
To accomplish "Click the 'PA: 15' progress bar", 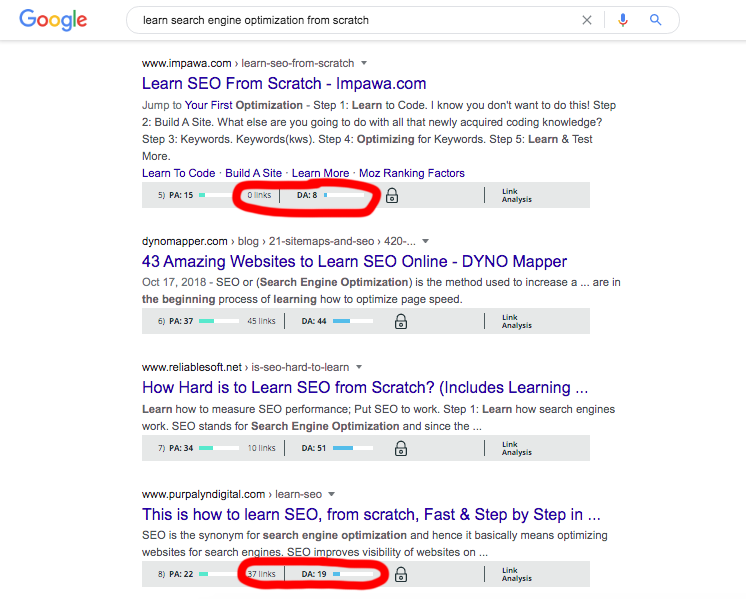I will click(x=214, y=195).
